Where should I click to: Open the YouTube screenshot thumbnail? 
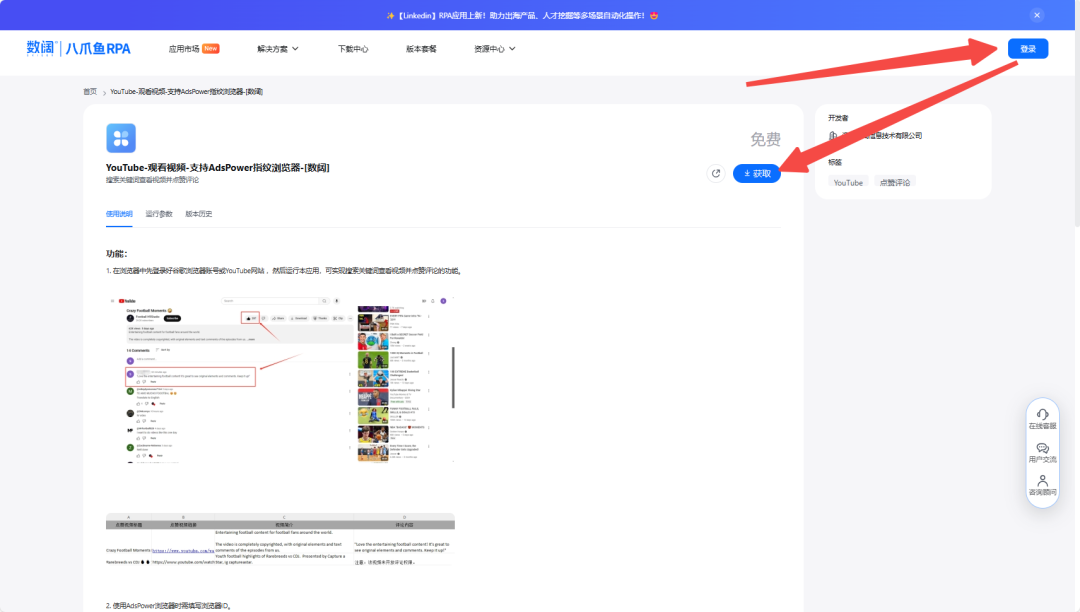282,379
